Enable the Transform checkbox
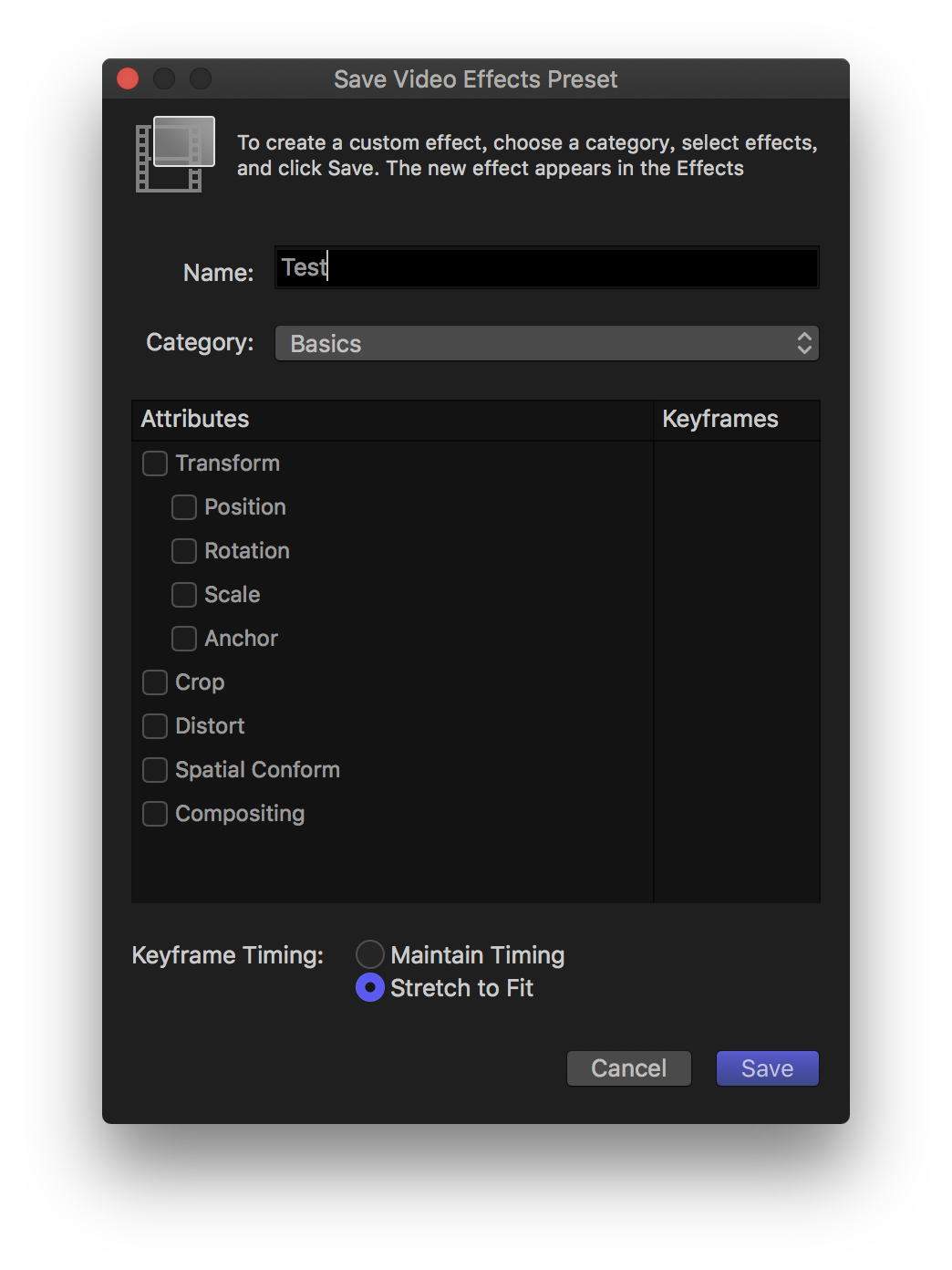952x1270 pixels. [x=155, y=463]
